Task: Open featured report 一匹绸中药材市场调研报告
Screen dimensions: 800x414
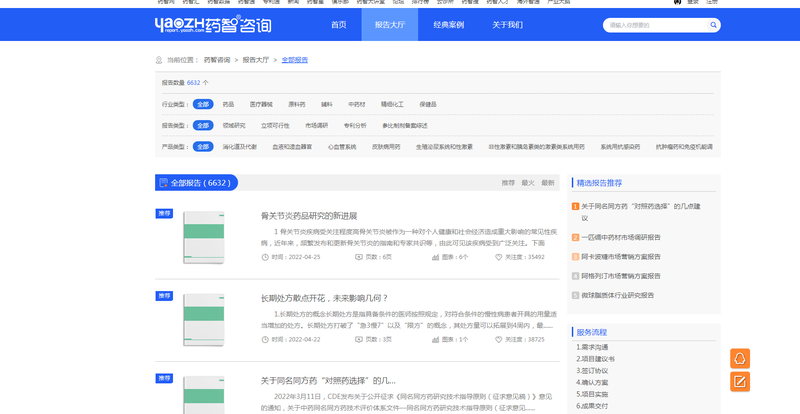Action: pos(621,237)
